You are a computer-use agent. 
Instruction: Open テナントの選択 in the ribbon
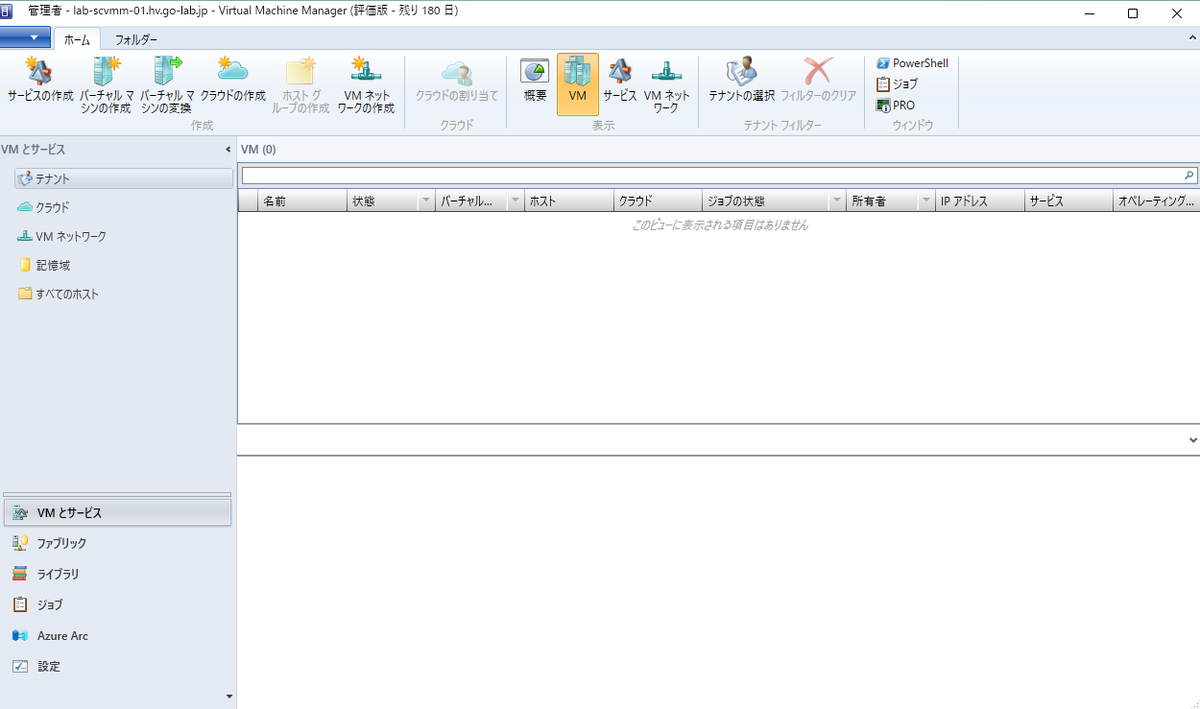coord(741,85)
